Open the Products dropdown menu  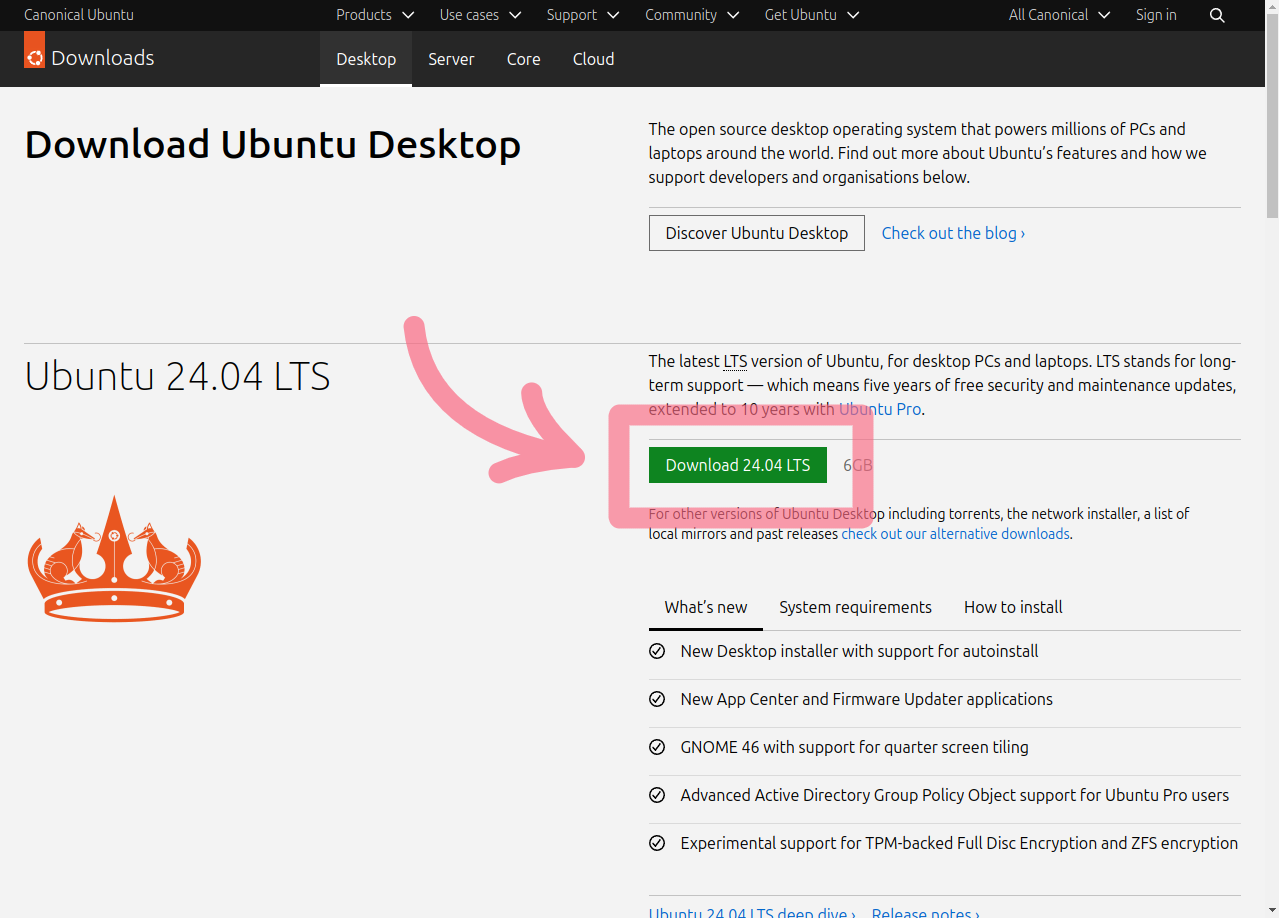pos(375,15)
